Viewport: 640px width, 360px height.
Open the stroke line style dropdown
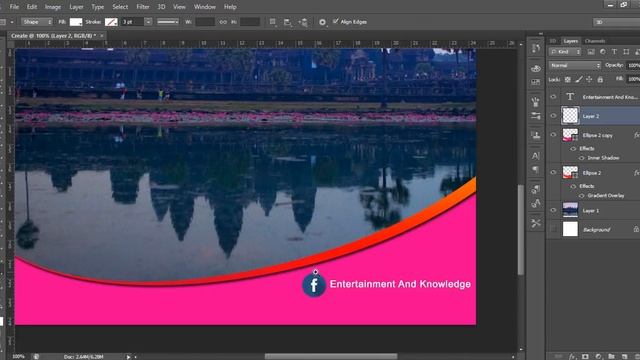pyautogui.click(x=168, y=22)
